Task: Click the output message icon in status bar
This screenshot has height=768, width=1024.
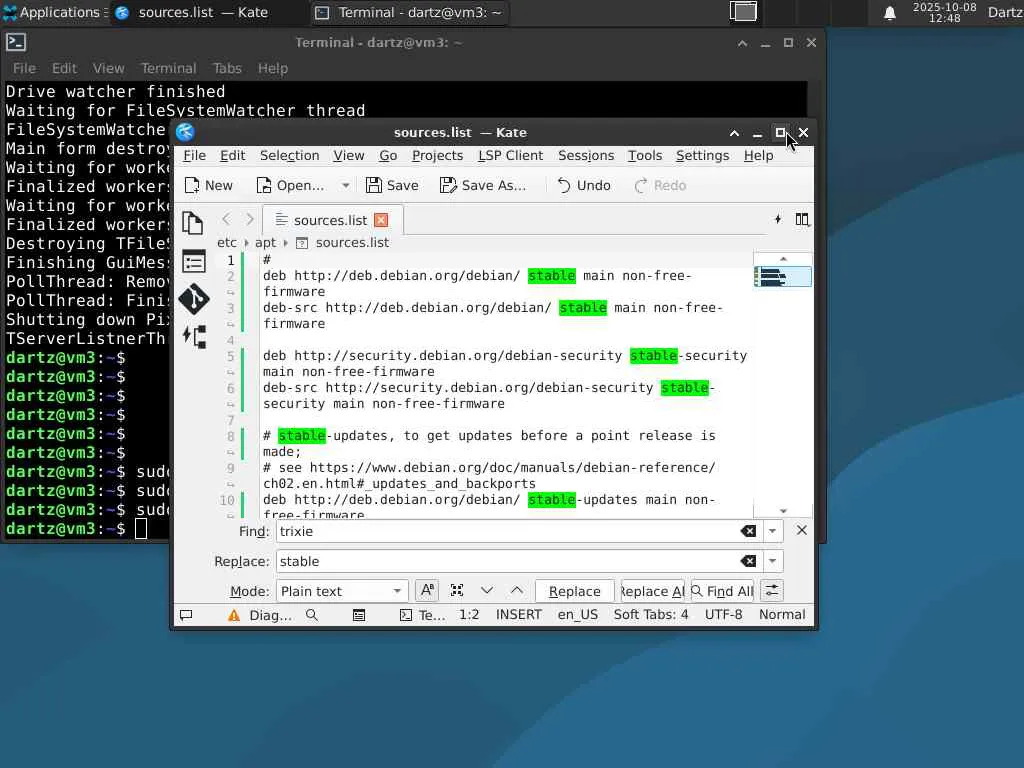Action: pyautogui.click(x=186, y=615)
